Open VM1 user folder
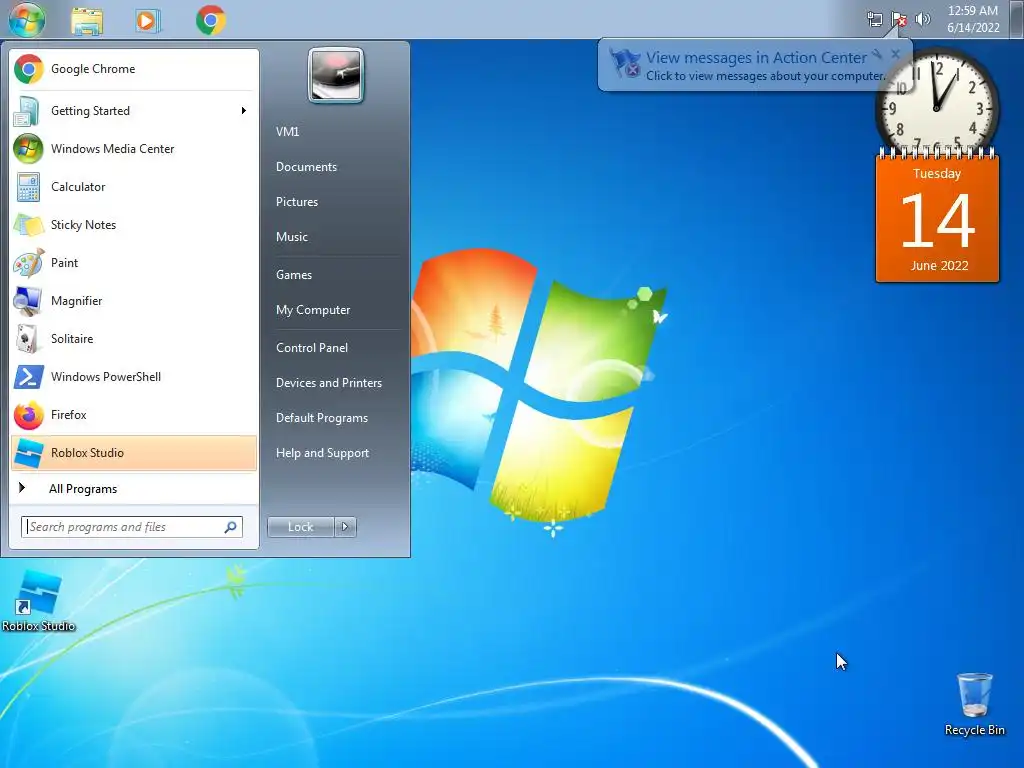 [287, 132]
